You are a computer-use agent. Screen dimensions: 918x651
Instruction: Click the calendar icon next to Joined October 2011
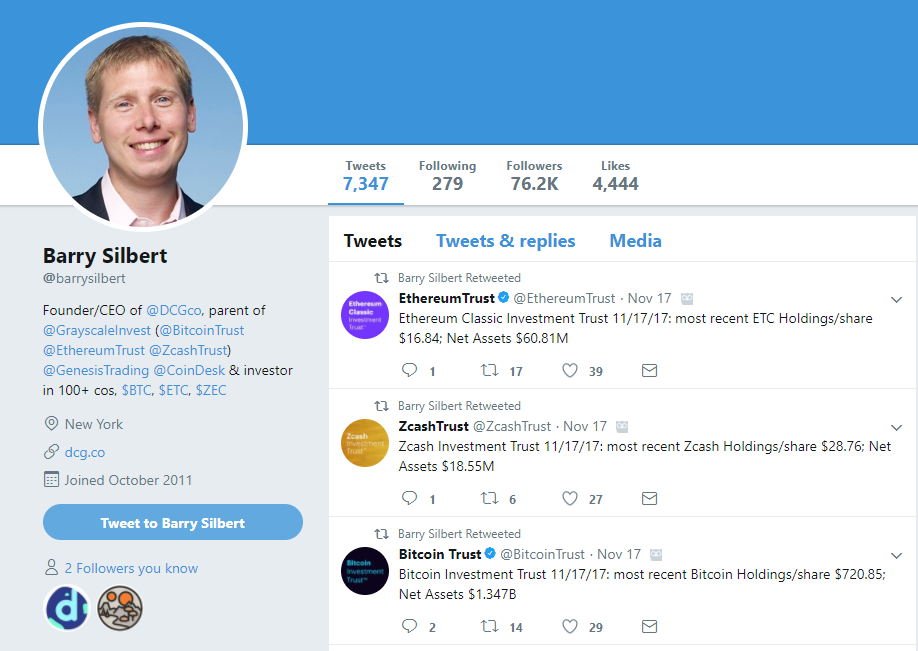click(50, 480)
